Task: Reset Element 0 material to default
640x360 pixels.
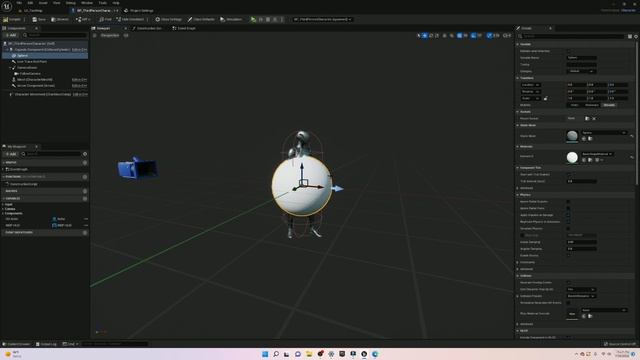Action: pyautogui.click(x=632, y=157)
